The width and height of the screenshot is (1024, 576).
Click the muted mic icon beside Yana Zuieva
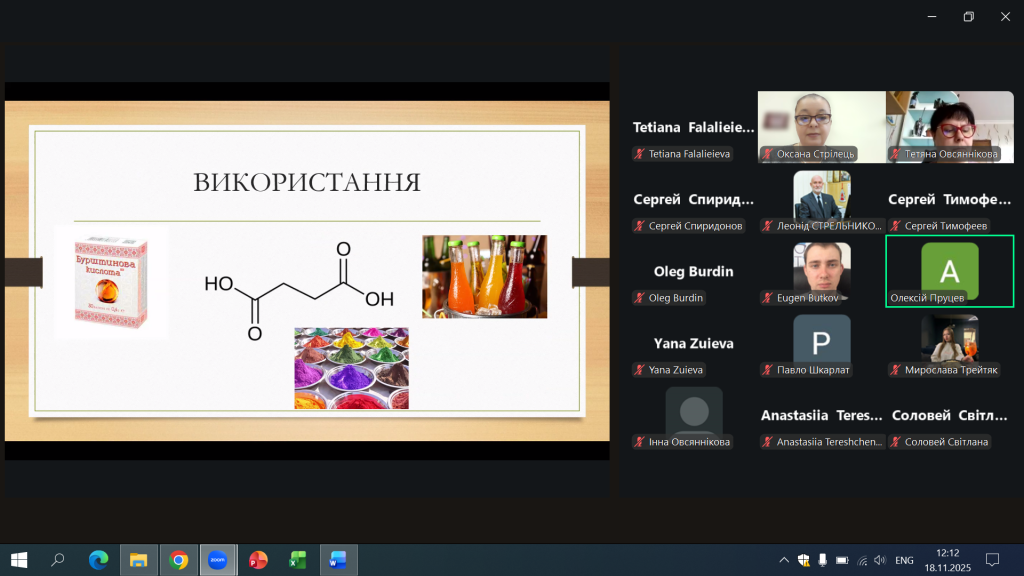pos(639,370)
